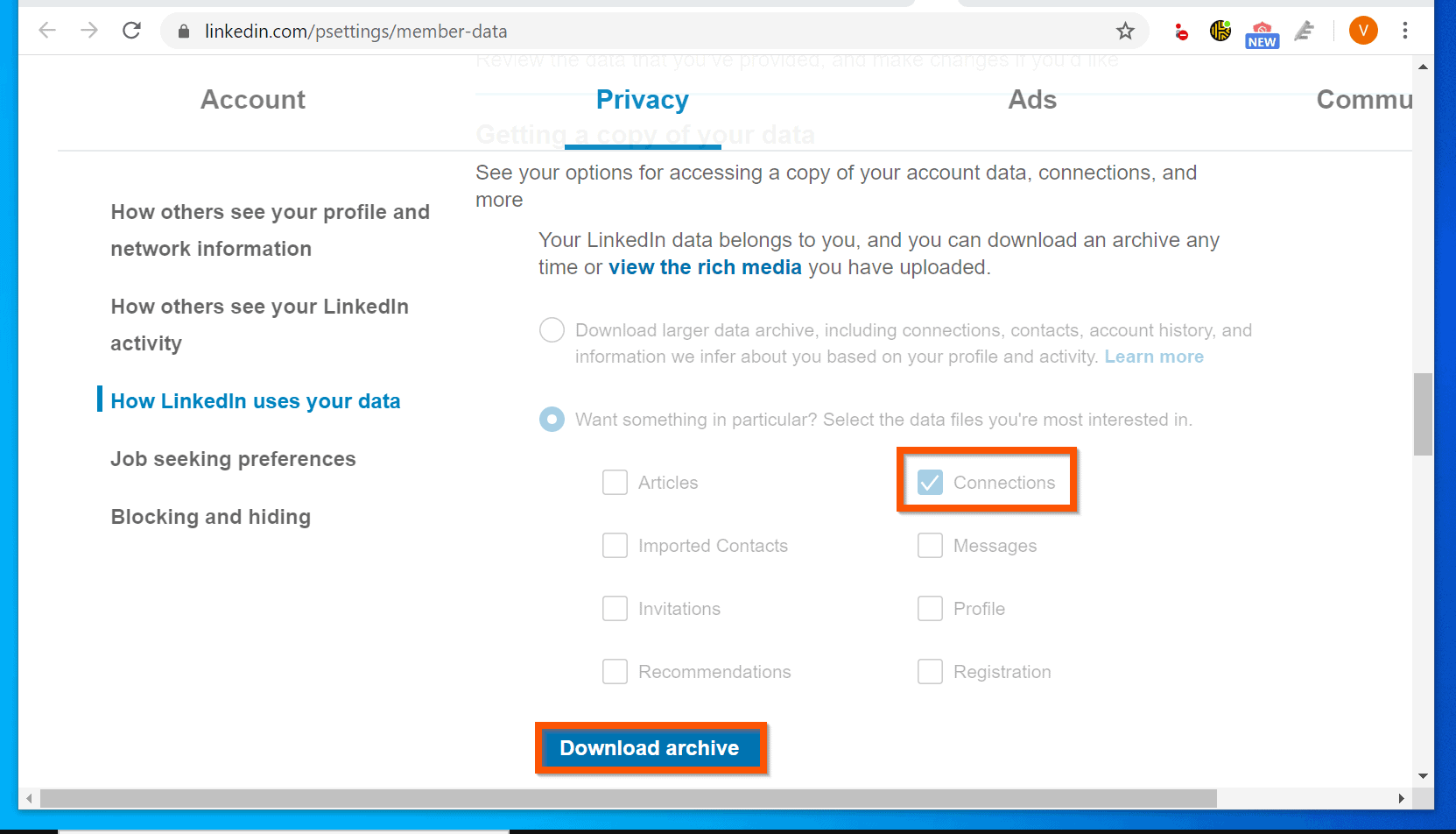Screen dimensions: 1456x834
Task: Bookmark this page using the star icon
Action: [1125, 31]
